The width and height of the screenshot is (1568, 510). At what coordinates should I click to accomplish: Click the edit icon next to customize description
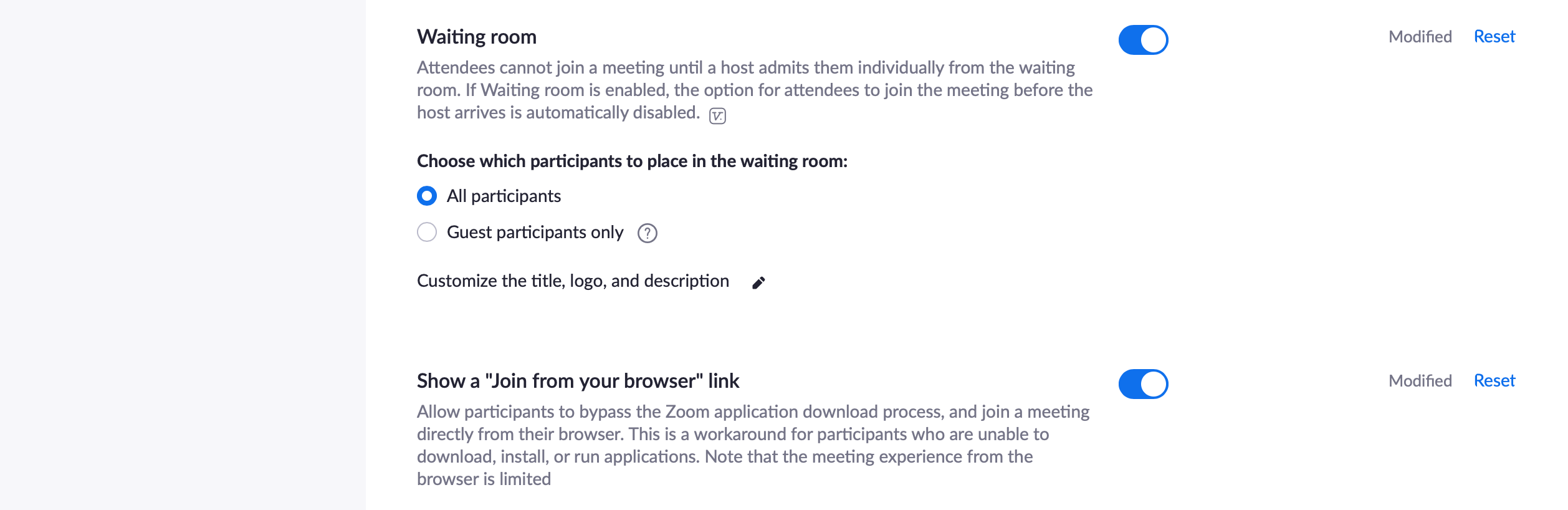tap(759, 281)
